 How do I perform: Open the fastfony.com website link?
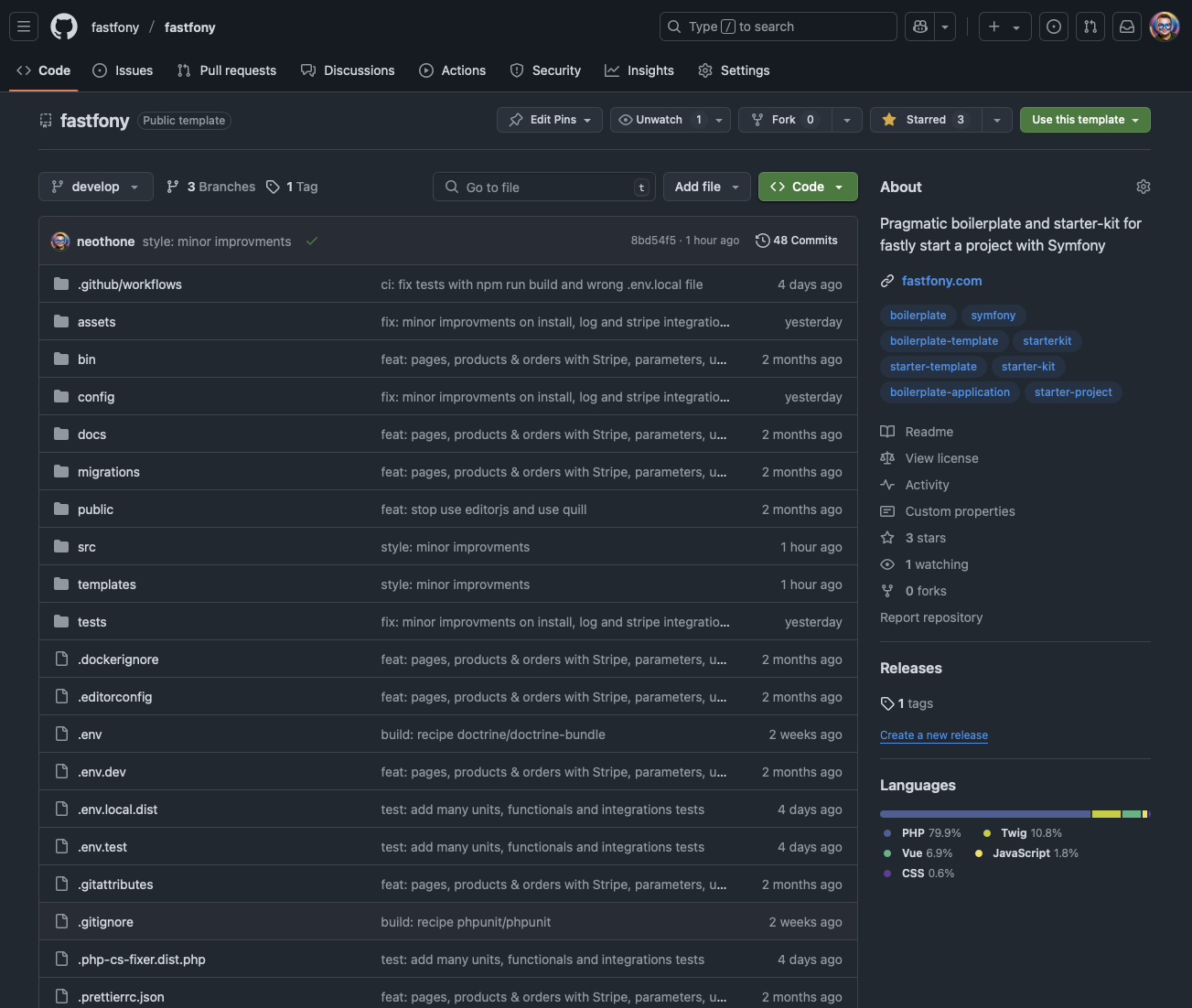pyautogui.click(x=941, y=281)
